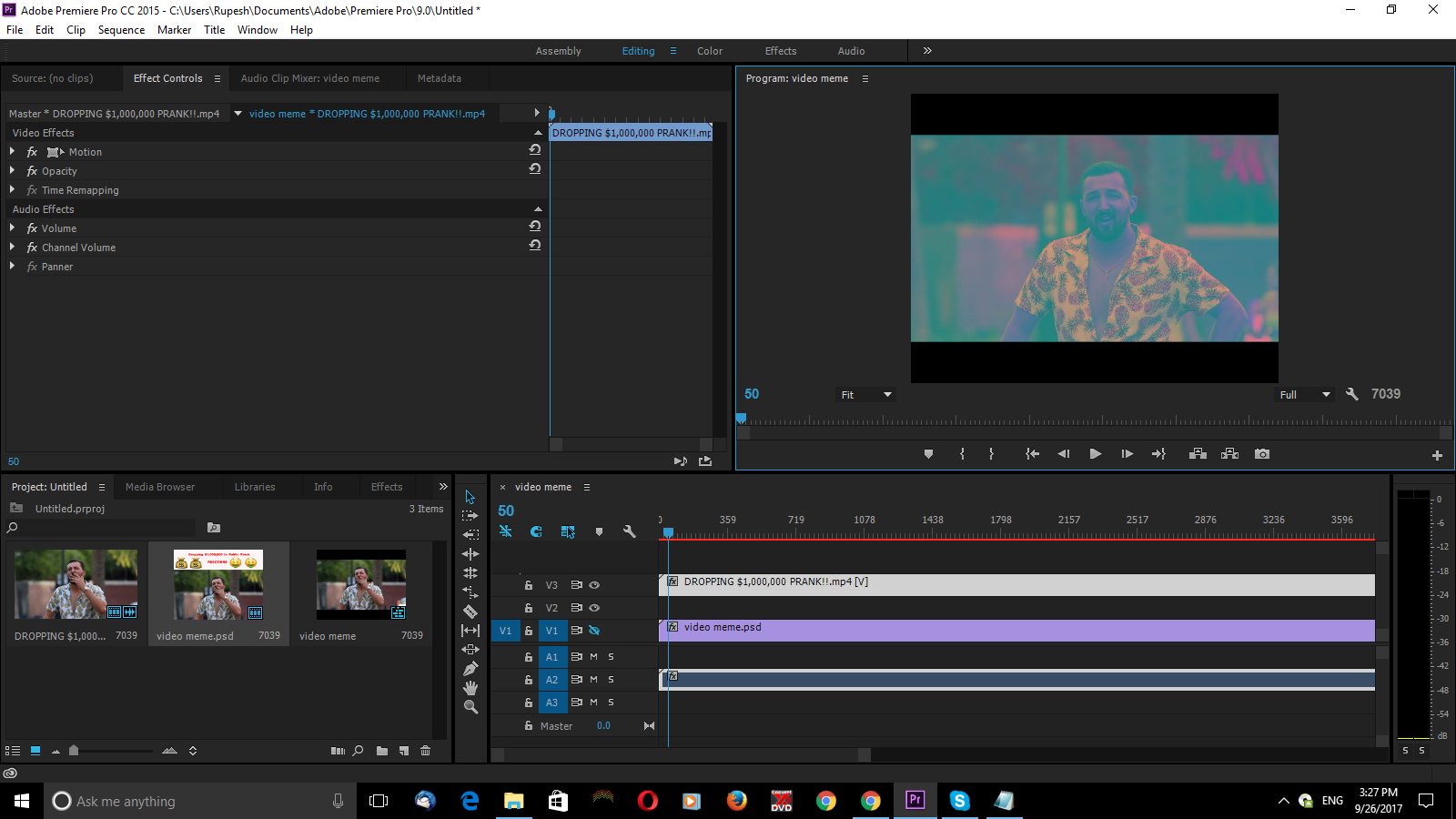Viewport: 1456px width, 819px height.
Task: Expand the Opacity effect properties
Action: point(12,170)
